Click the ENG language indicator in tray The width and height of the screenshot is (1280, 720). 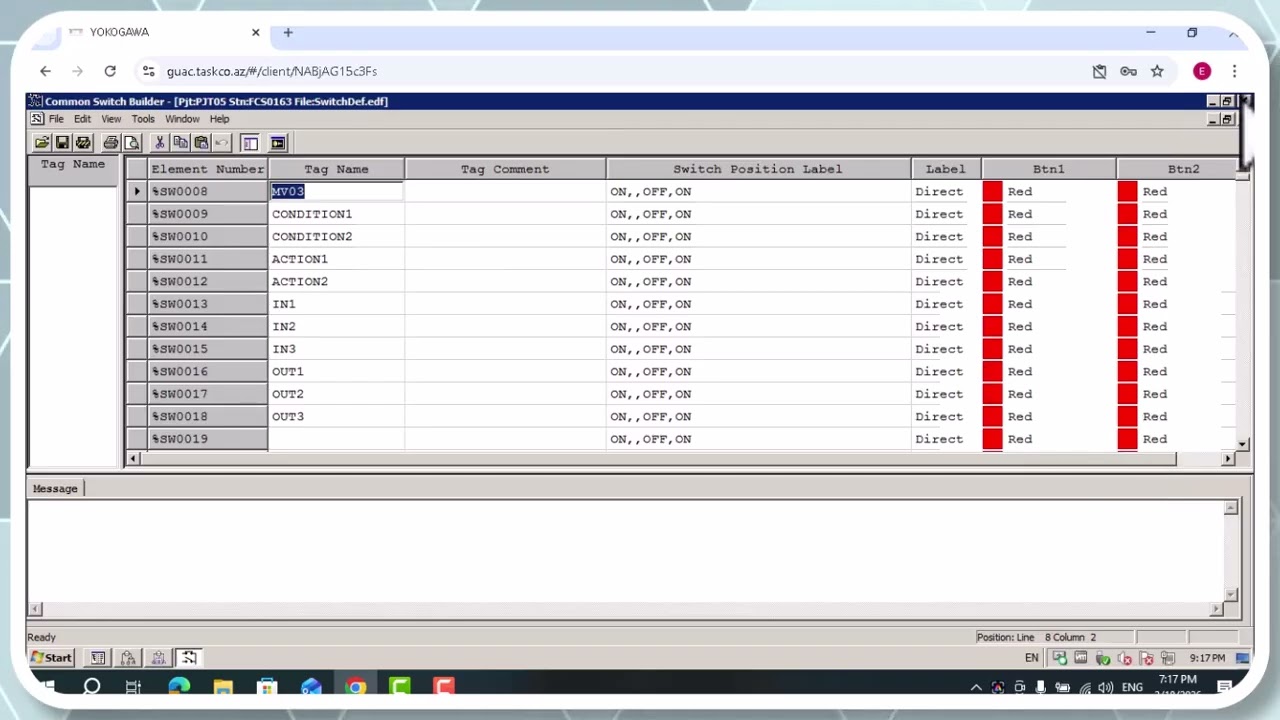[1132, 687]
